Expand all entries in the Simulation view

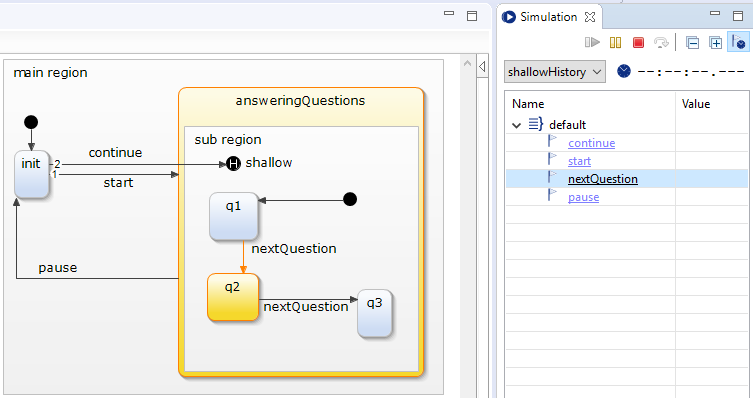[x=716, y=43]
